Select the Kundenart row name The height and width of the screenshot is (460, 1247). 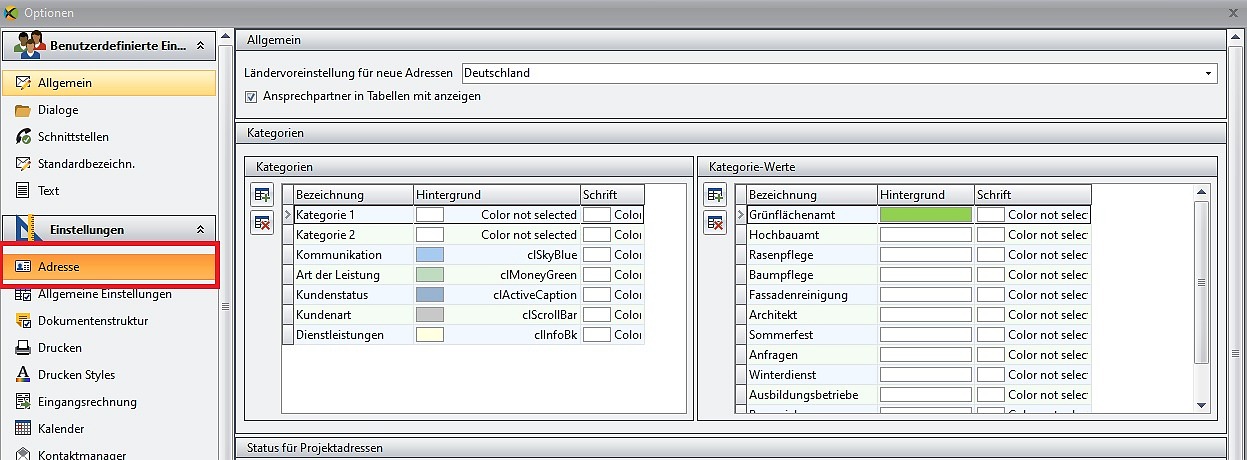pyautogui.click(x=324, y=315)
